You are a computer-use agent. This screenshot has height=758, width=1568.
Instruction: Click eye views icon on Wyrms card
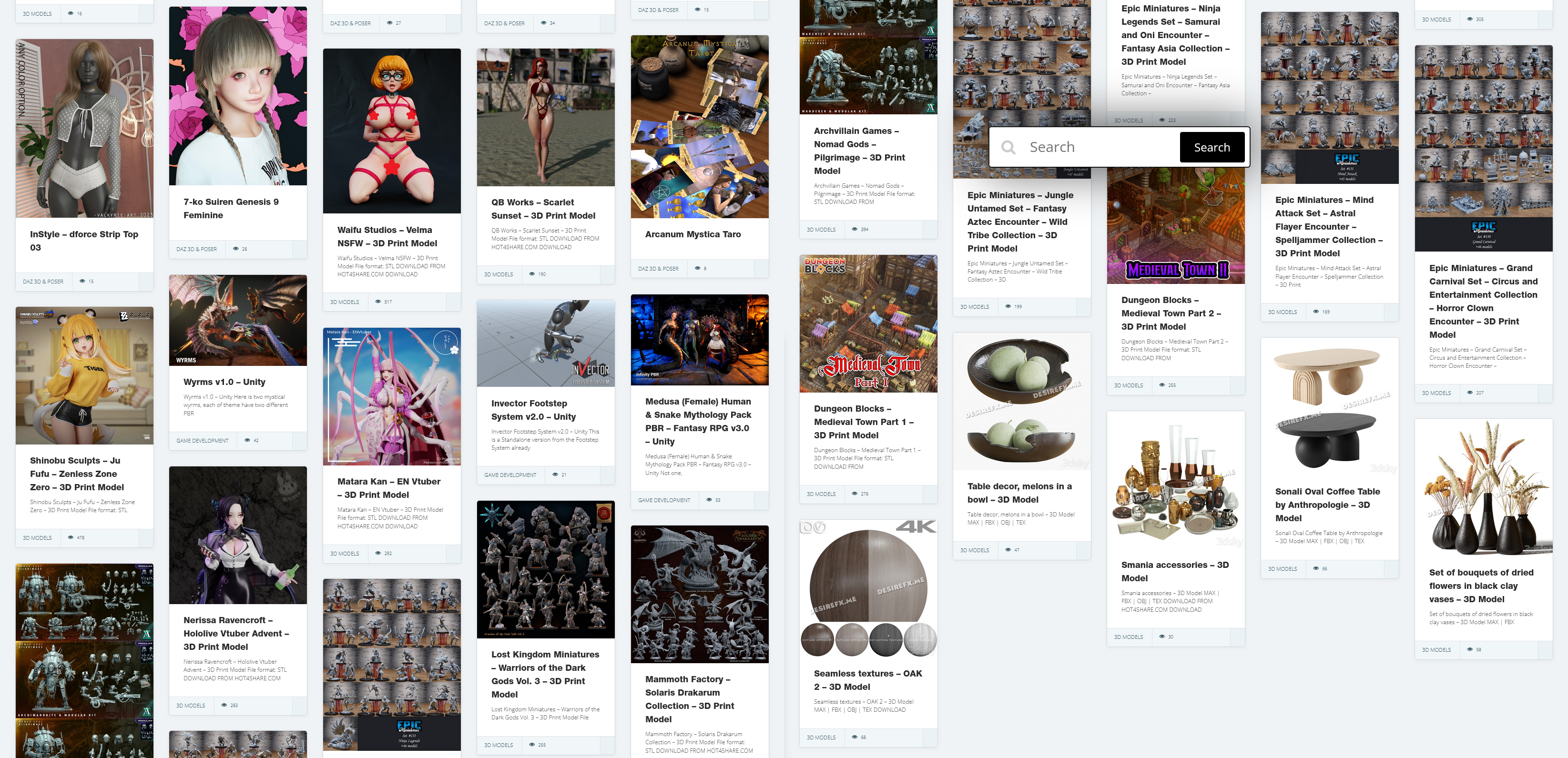pyautogui.click(x=247, y=440)
